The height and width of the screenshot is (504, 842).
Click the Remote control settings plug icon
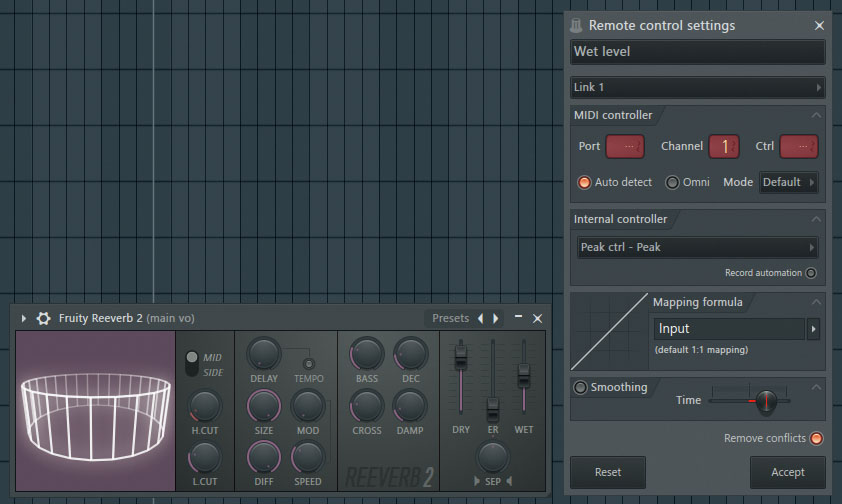576,25
